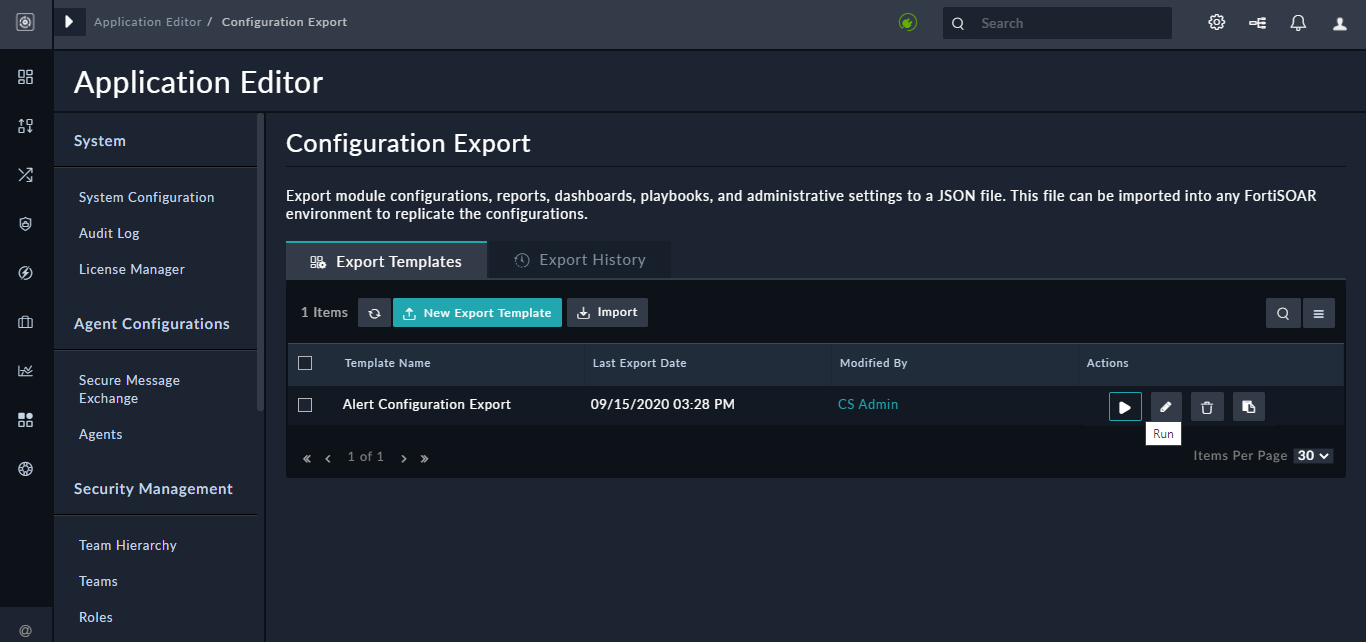Viewport: 1366px width, 642px height.
Task: Open notifications via the bell icon
Action: [1298, 22]
